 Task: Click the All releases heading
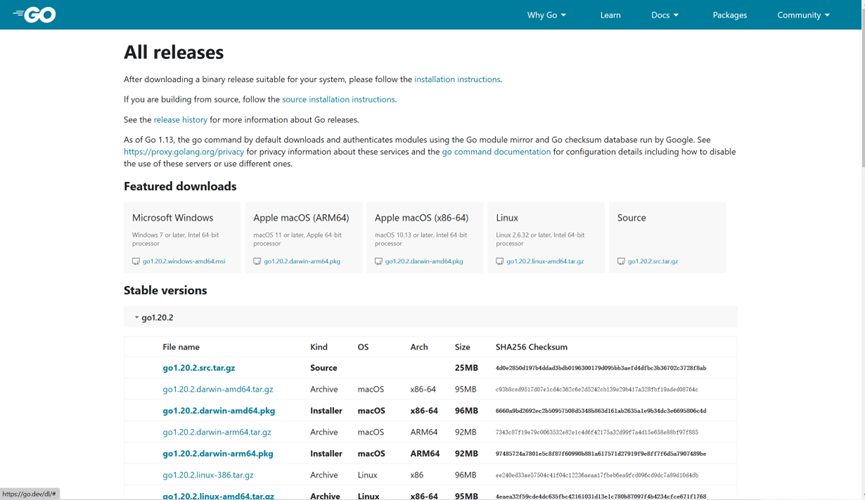(x=174, y=52)
